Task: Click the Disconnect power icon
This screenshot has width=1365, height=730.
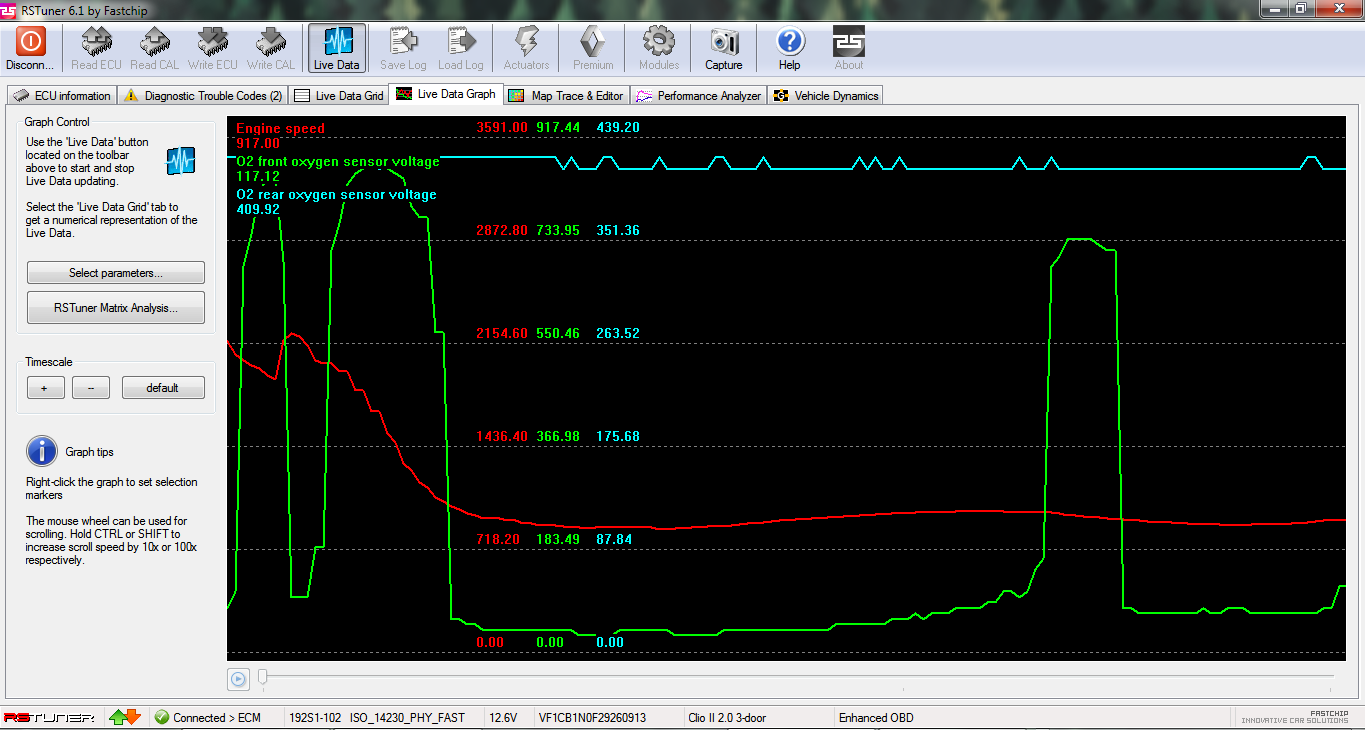Action: pos(30,42)
